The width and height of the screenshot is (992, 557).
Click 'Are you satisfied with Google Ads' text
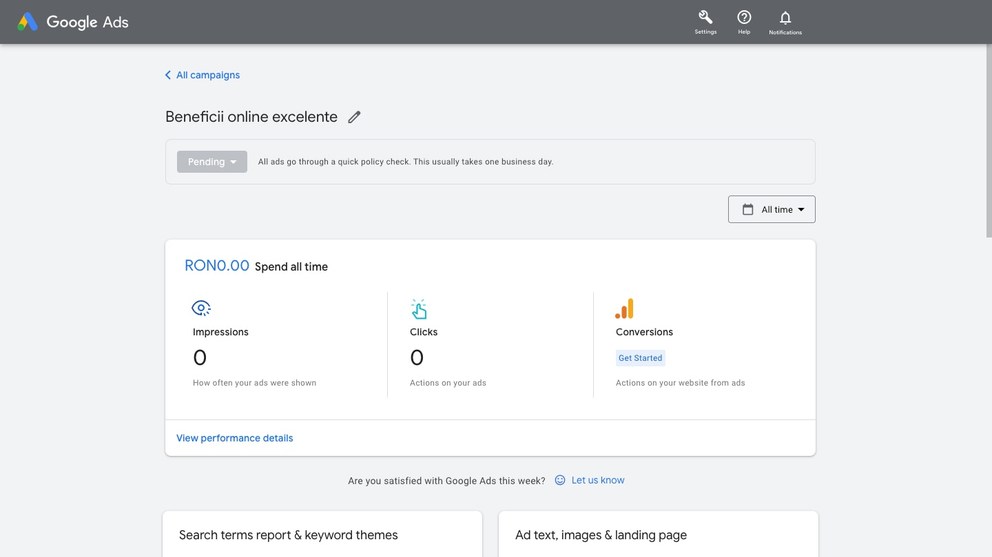(447, 481)
